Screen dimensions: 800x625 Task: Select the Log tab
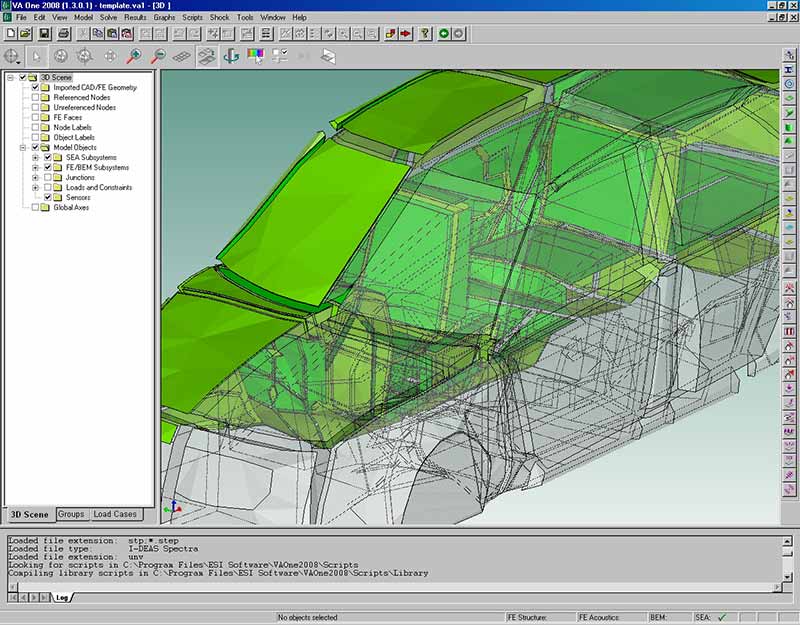[62, 597]
